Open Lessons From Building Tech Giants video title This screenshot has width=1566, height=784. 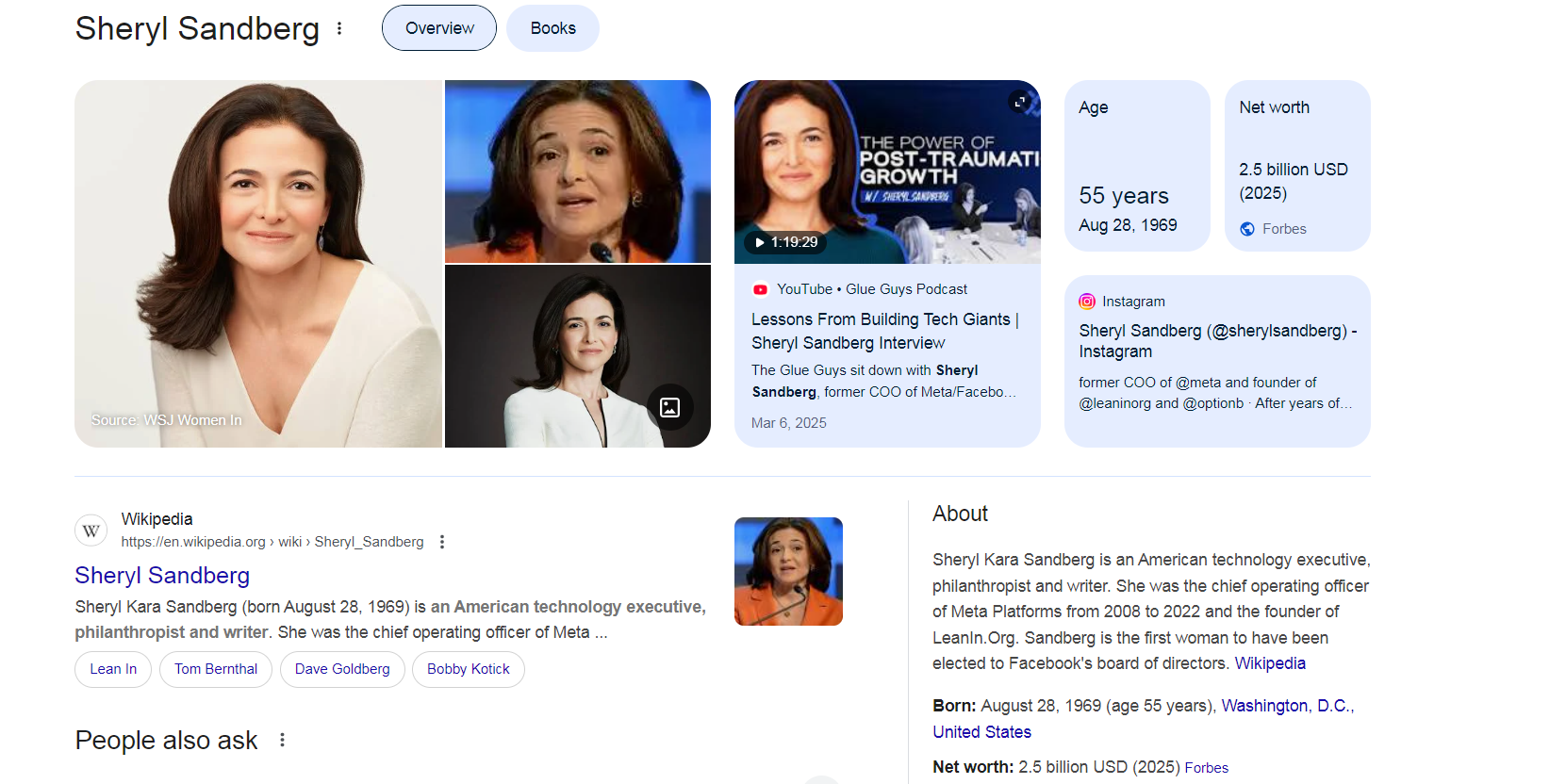coord(885,332)
